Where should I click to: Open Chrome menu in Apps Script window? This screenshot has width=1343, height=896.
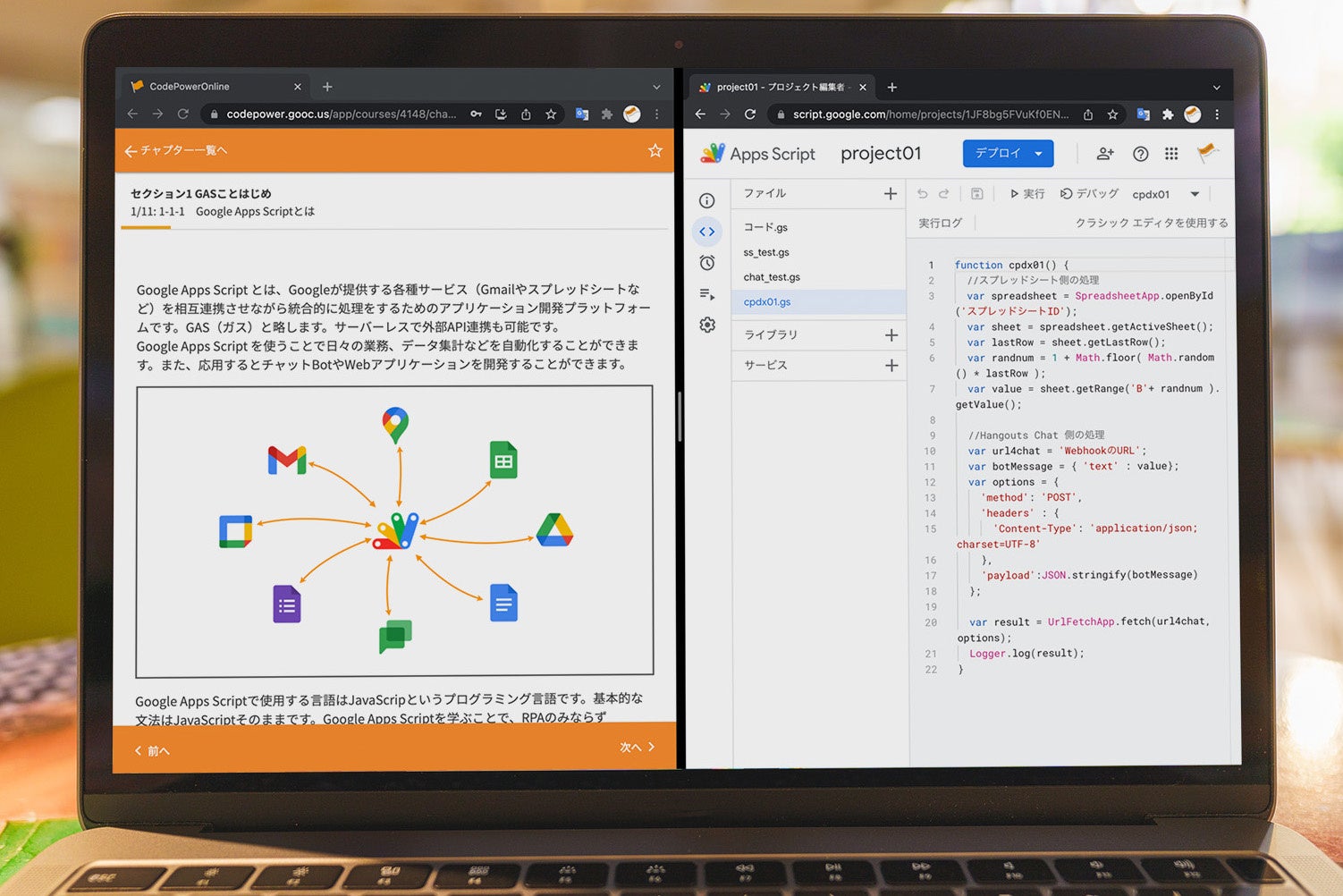pyautogui.click(x=1217, y=114)
